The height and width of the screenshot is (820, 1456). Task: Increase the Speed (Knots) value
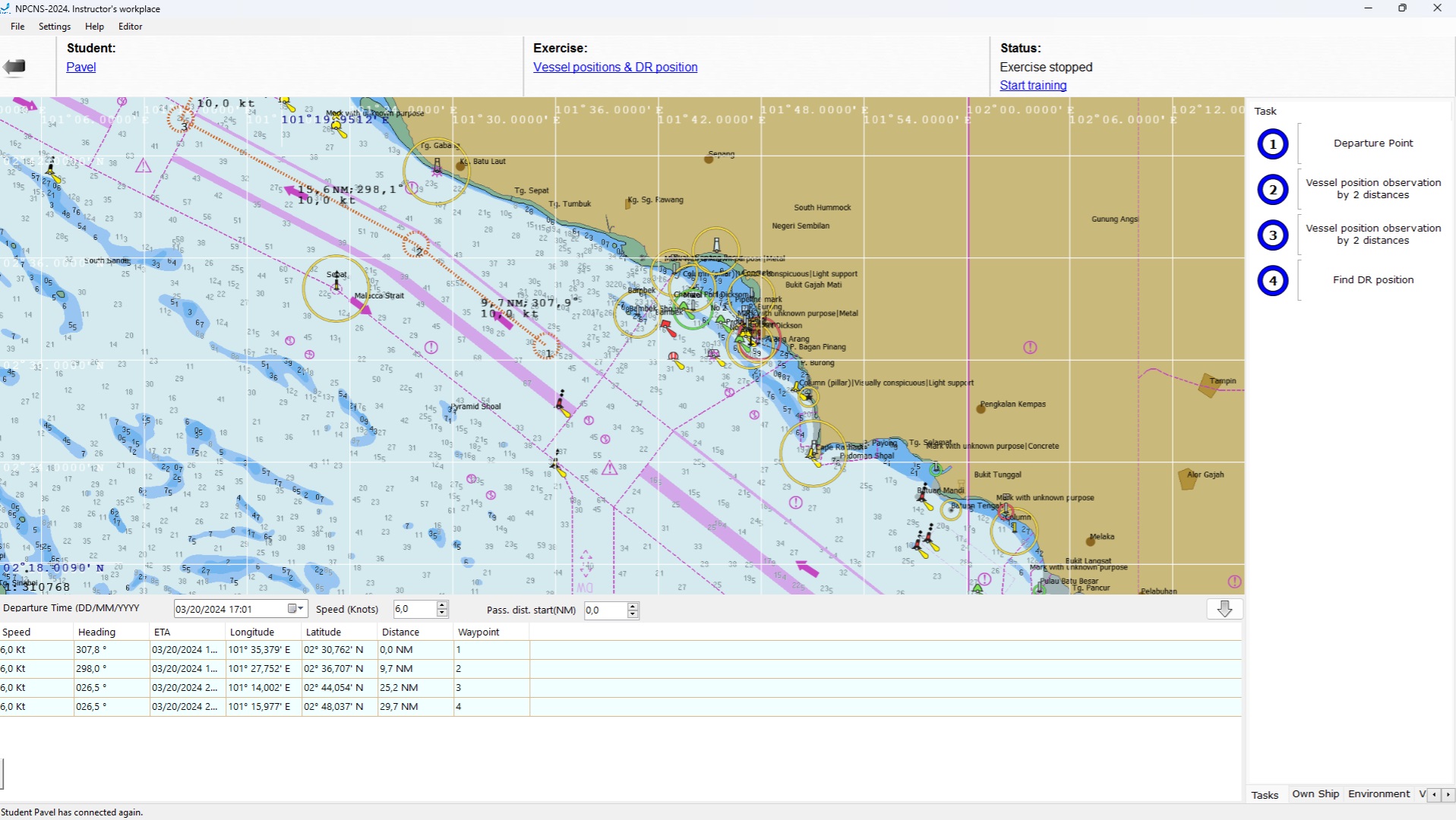[442, 605]
